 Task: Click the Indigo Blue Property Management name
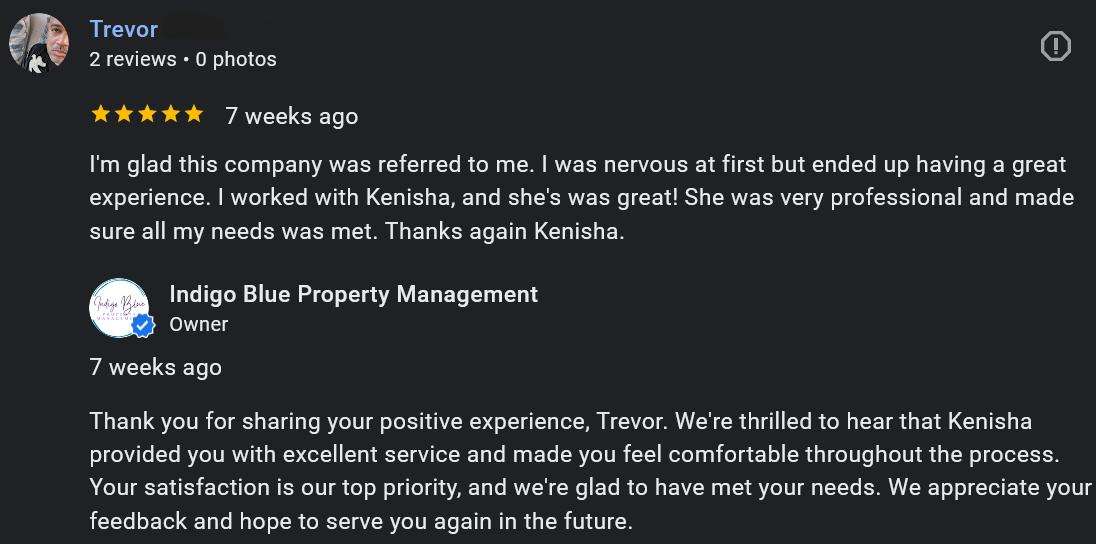353,294
